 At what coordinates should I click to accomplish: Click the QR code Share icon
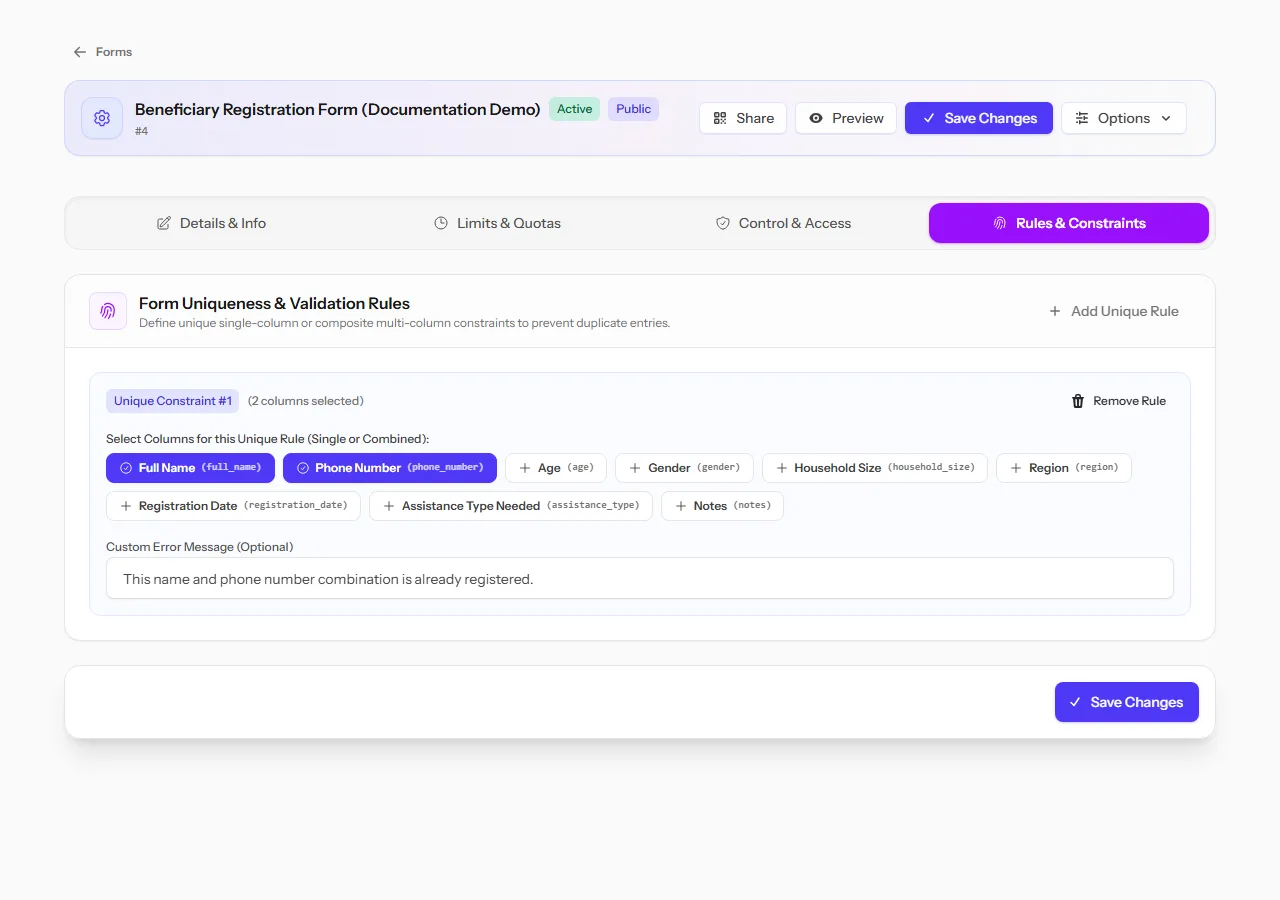tap(720, 118)
